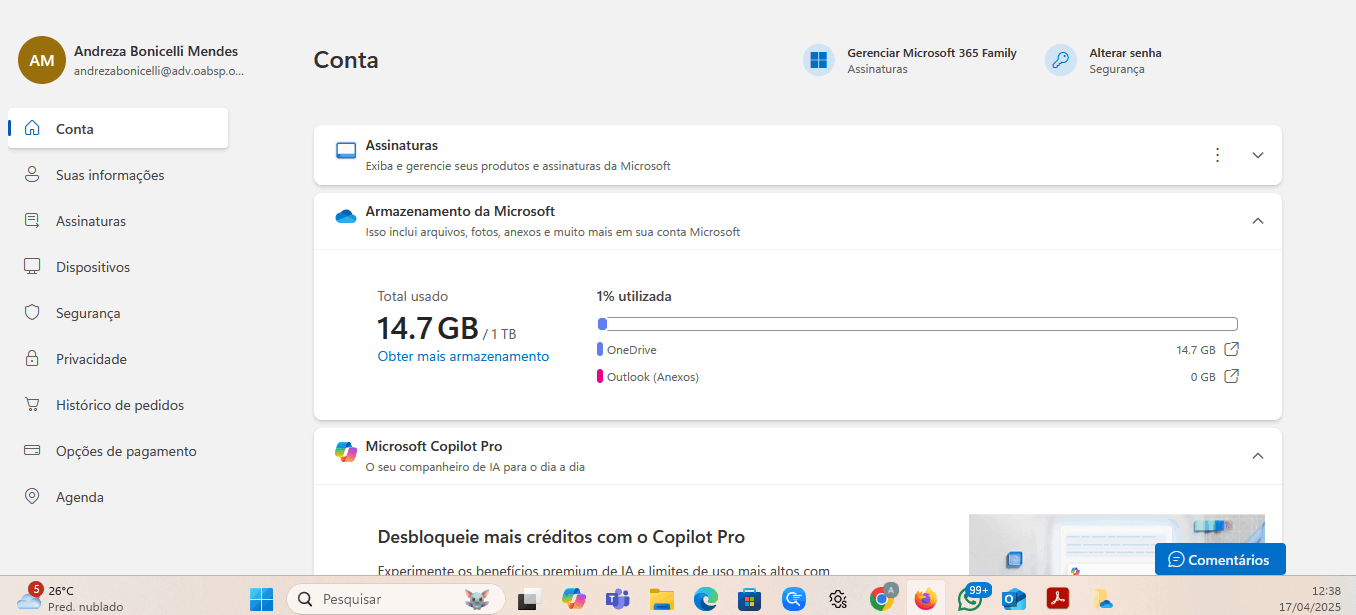The height and width of the screenshot is (615, 1356).
Task: Open Google Chrome from taskbar
Action: point(882,599)
